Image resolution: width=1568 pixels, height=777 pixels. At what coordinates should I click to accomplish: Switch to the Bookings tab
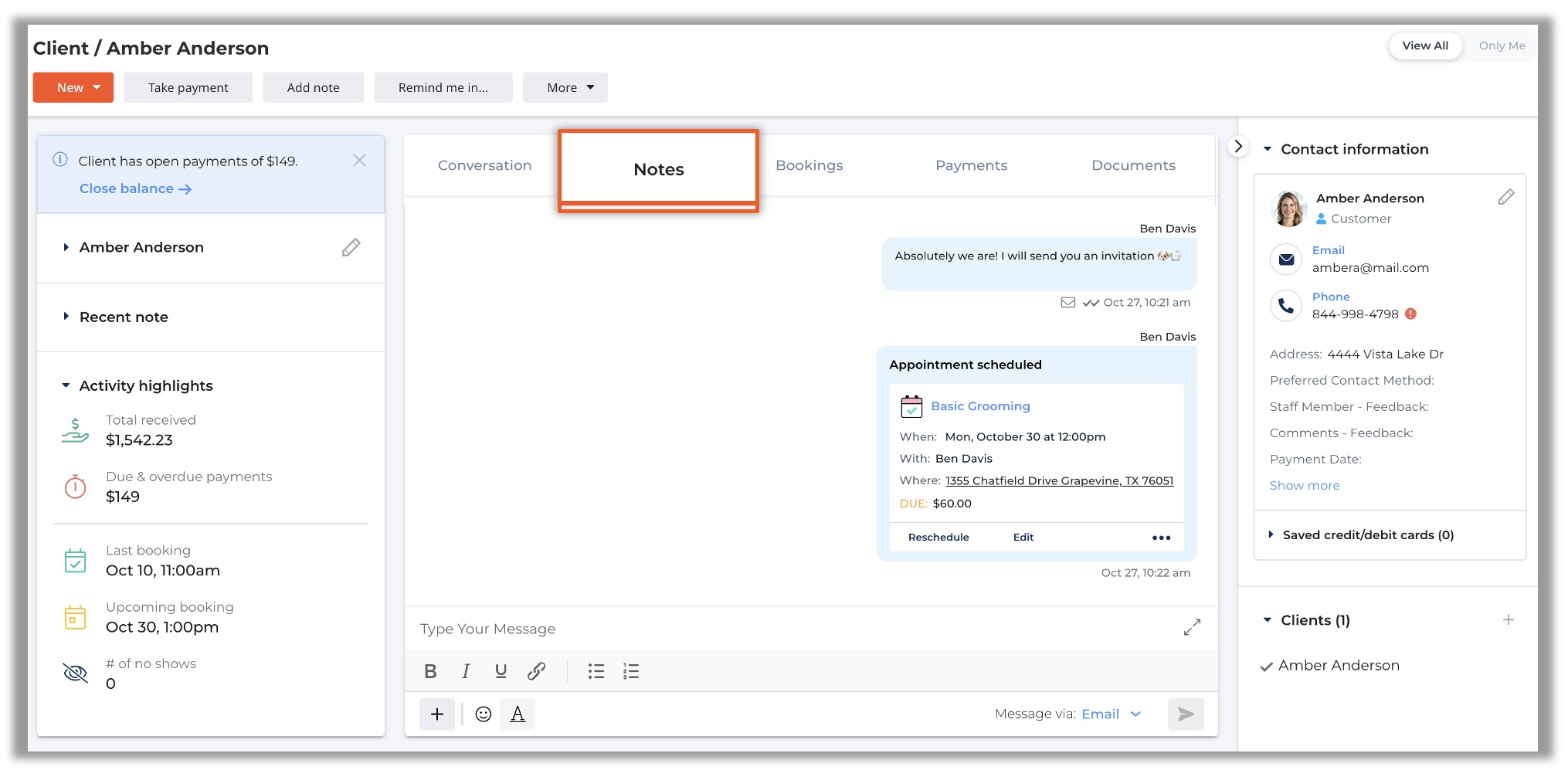tap(809, 165)
